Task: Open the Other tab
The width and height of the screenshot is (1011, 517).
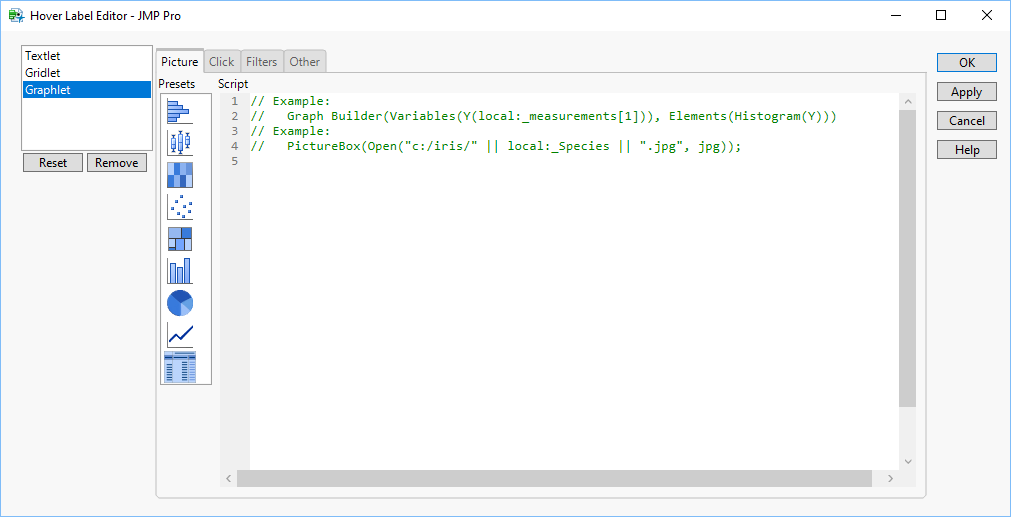Action: 304,62
